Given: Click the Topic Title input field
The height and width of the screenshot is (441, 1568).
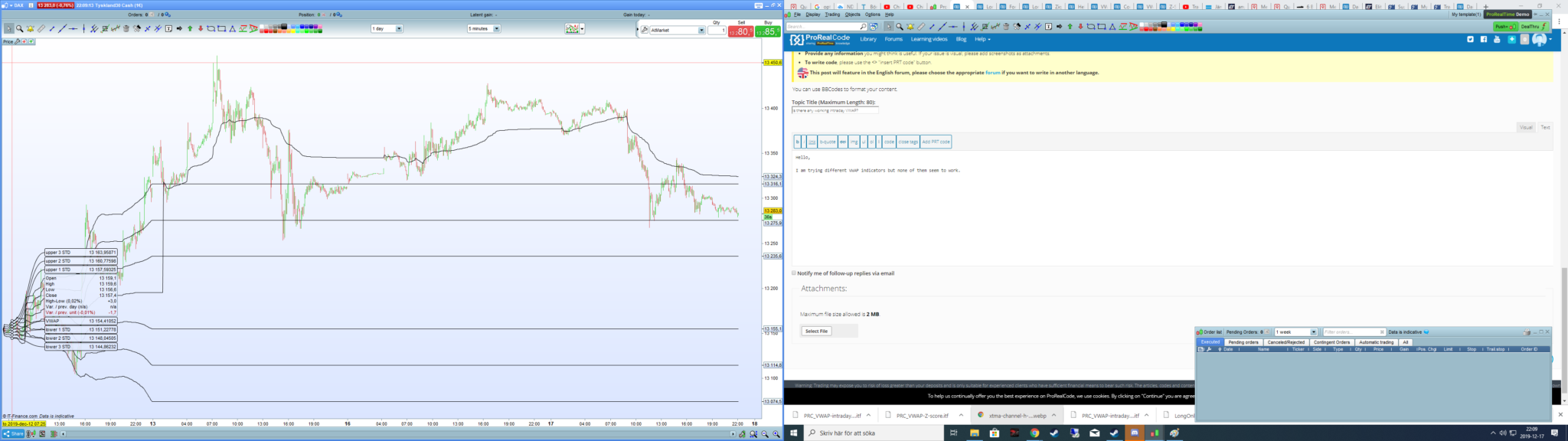Looking at the screenshot, I should [x=835, y=110].
